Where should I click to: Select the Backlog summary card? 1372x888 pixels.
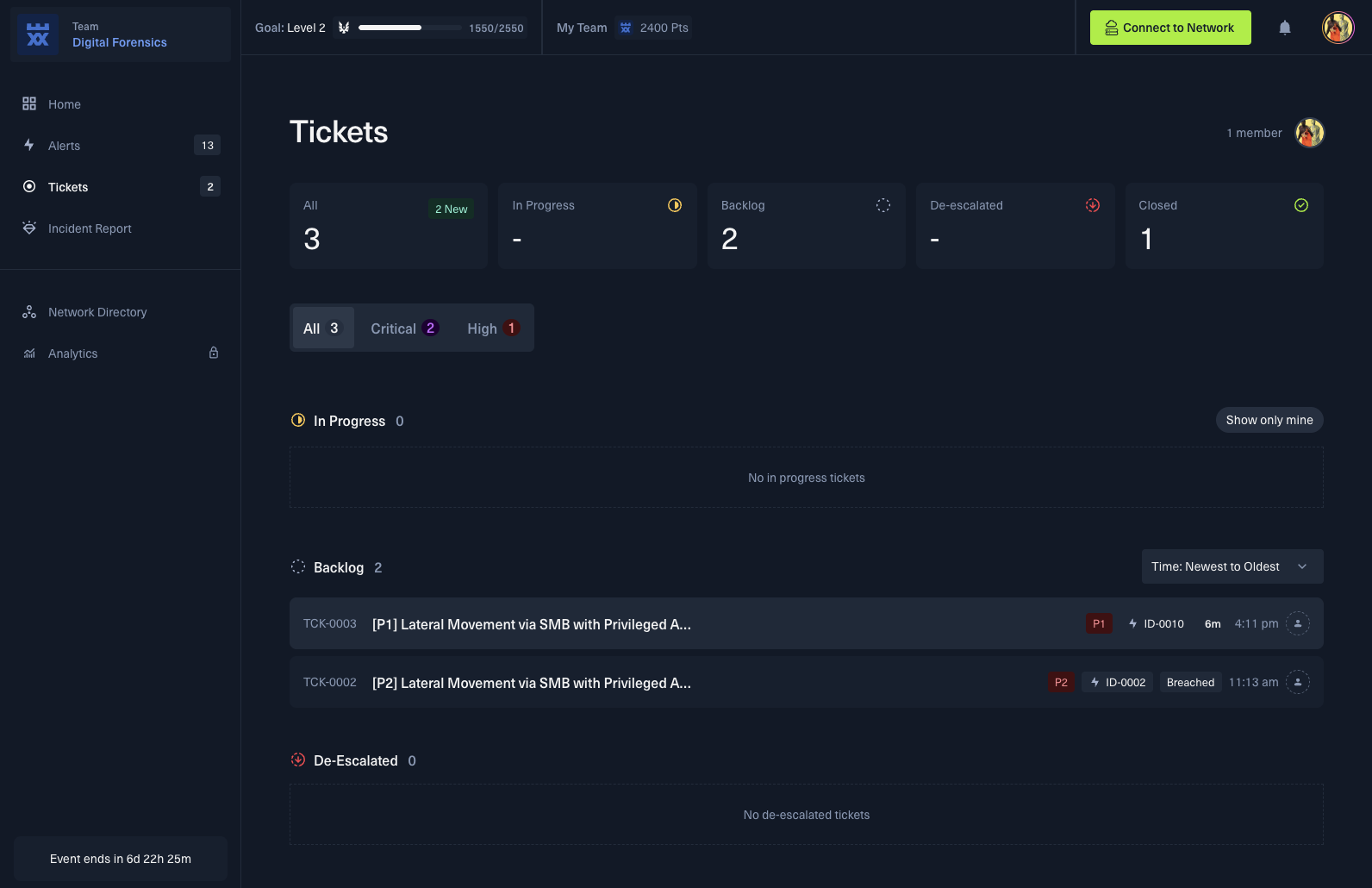click(x=806, y=226)
